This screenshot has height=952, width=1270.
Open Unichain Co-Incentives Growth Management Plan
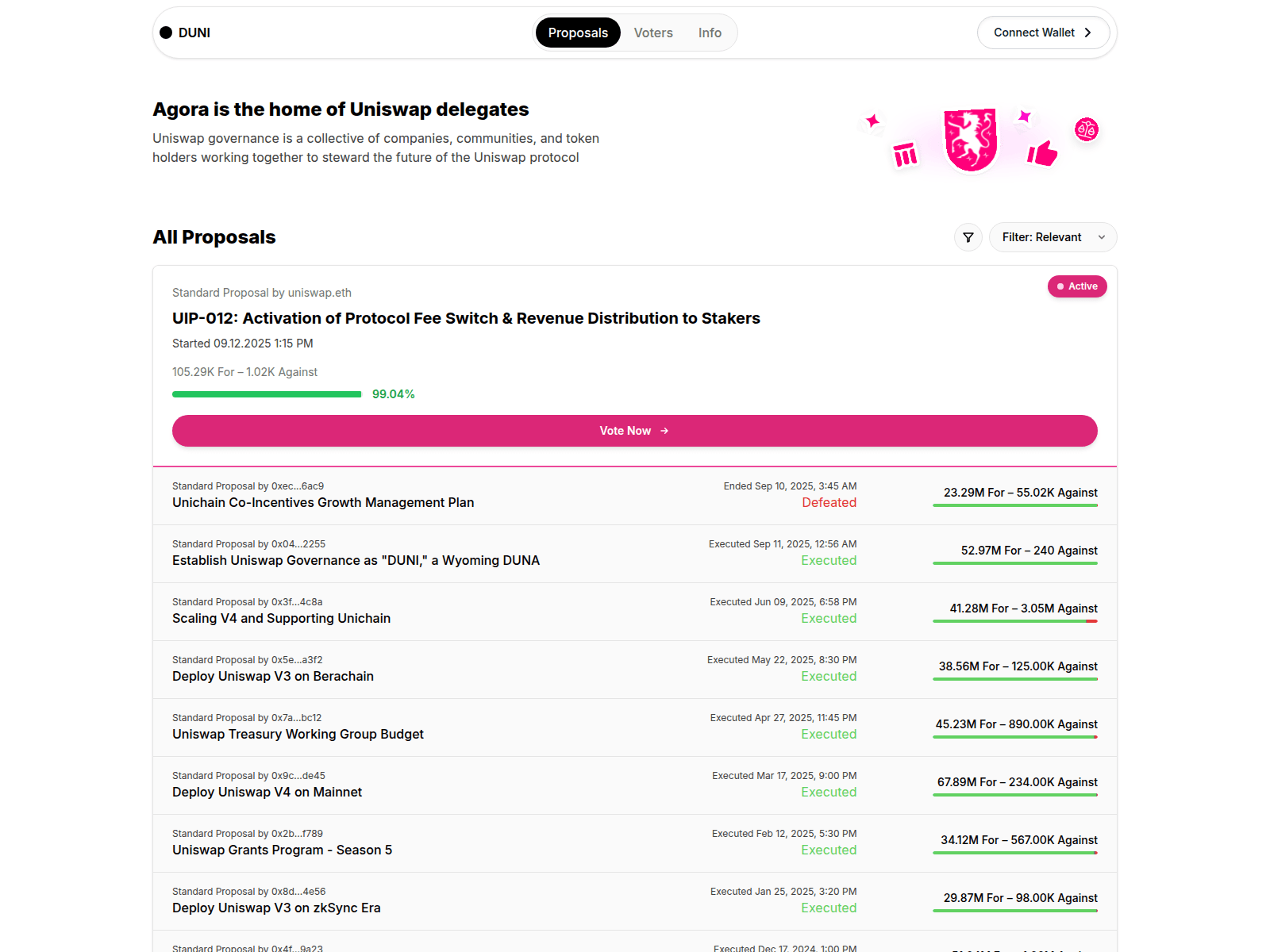click(x=323, y=503)
